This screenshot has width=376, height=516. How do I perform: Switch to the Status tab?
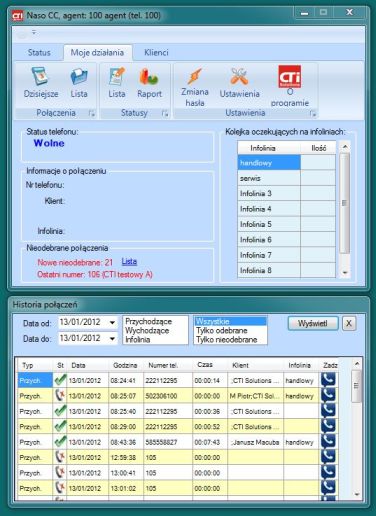tap(39, 52)
